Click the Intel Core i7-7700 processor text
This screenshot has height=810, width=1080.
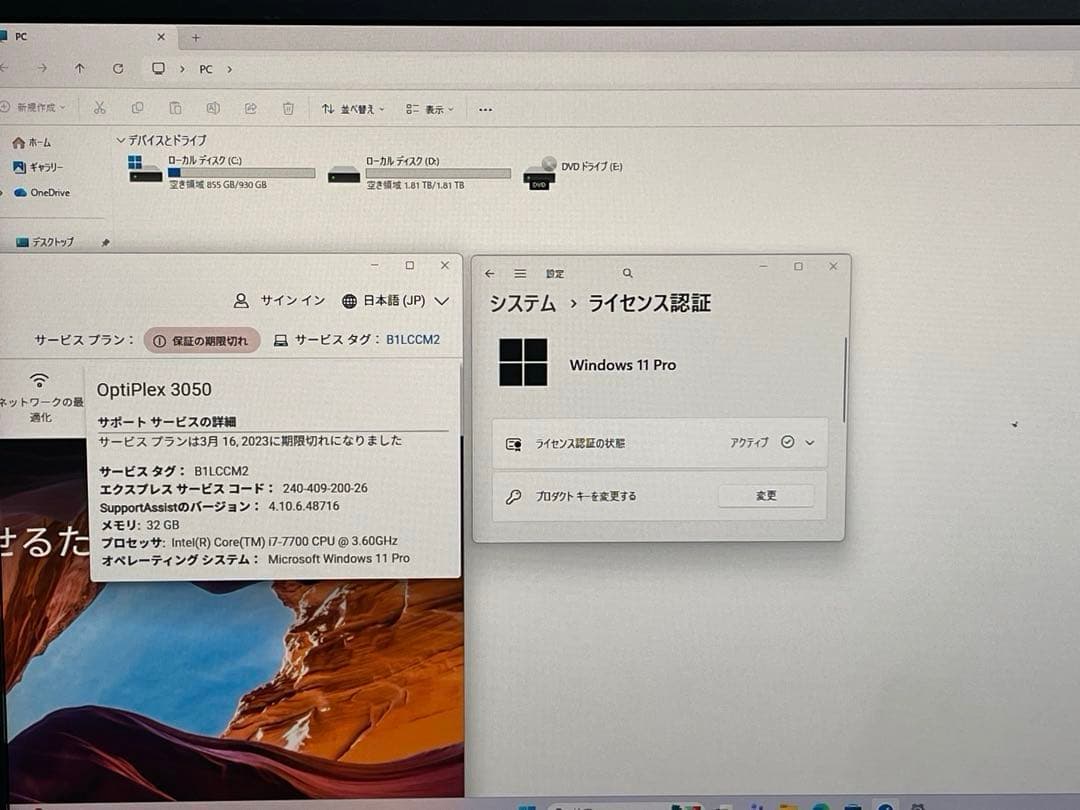point(284,542)
